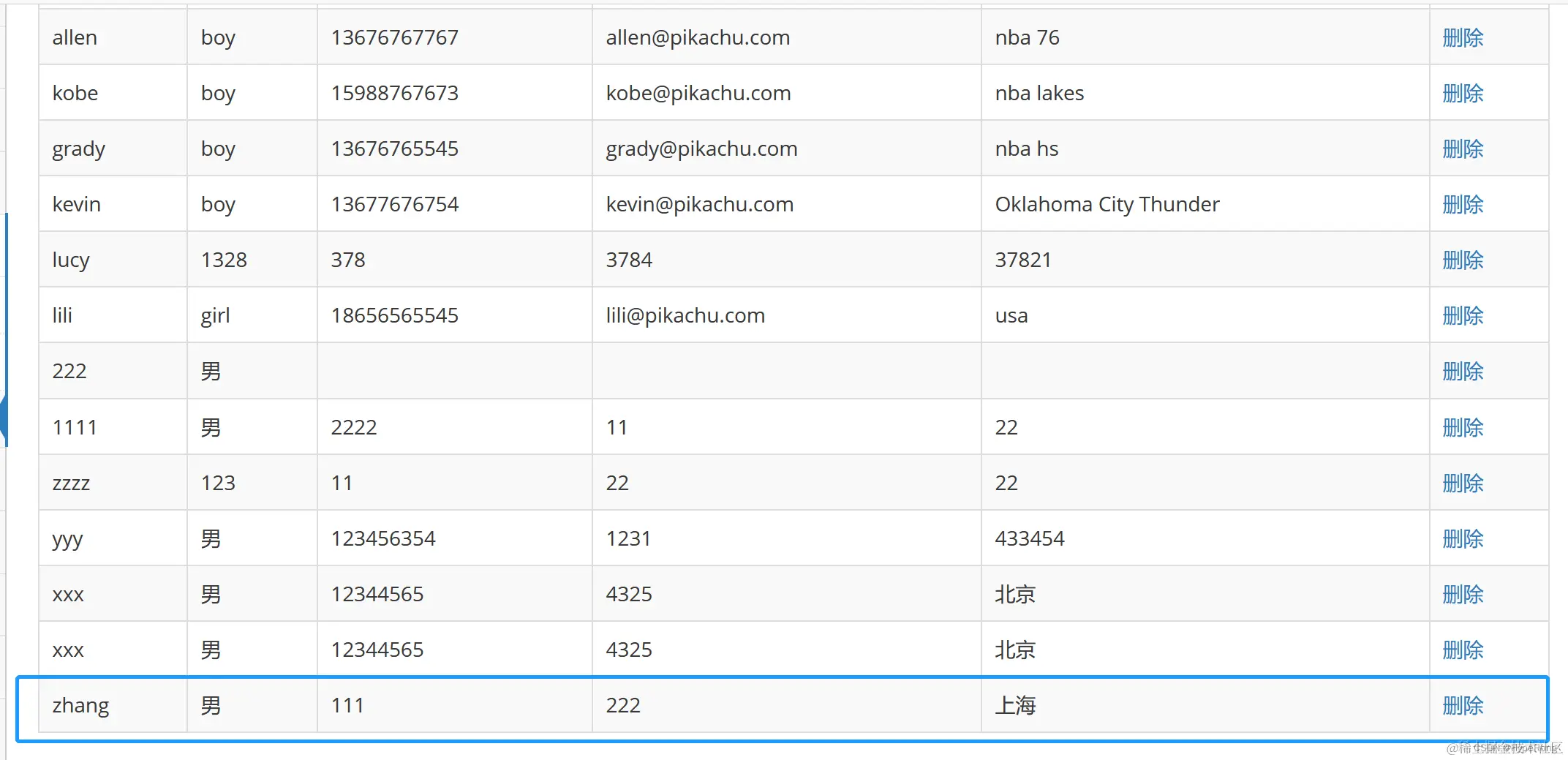Click 删除 link in lucy row
The image size is (1568, 760).
[1463, 260]
